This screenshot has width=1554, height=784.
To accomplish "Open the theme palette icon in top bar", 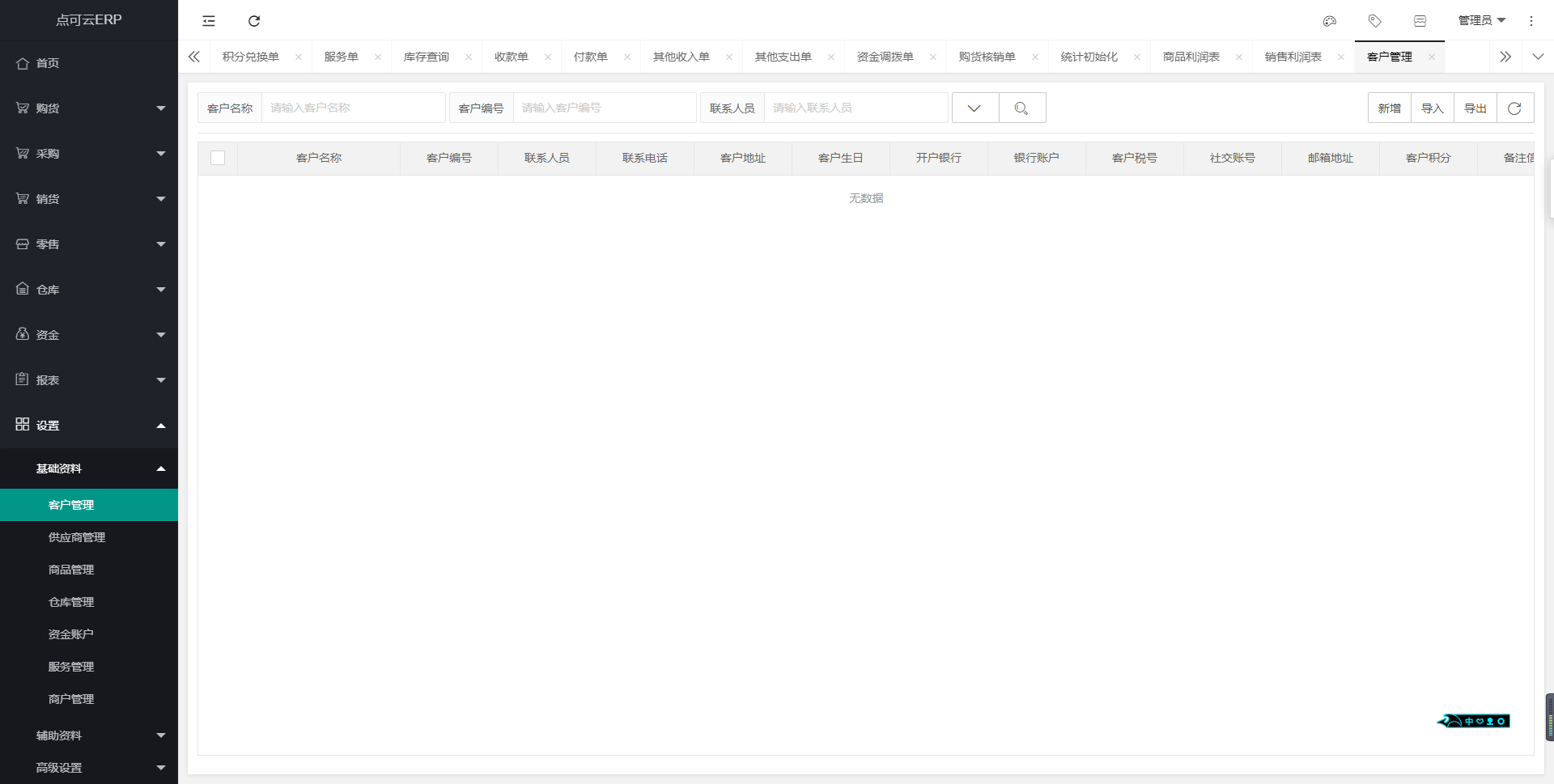I will click(x=1329, y=21).
